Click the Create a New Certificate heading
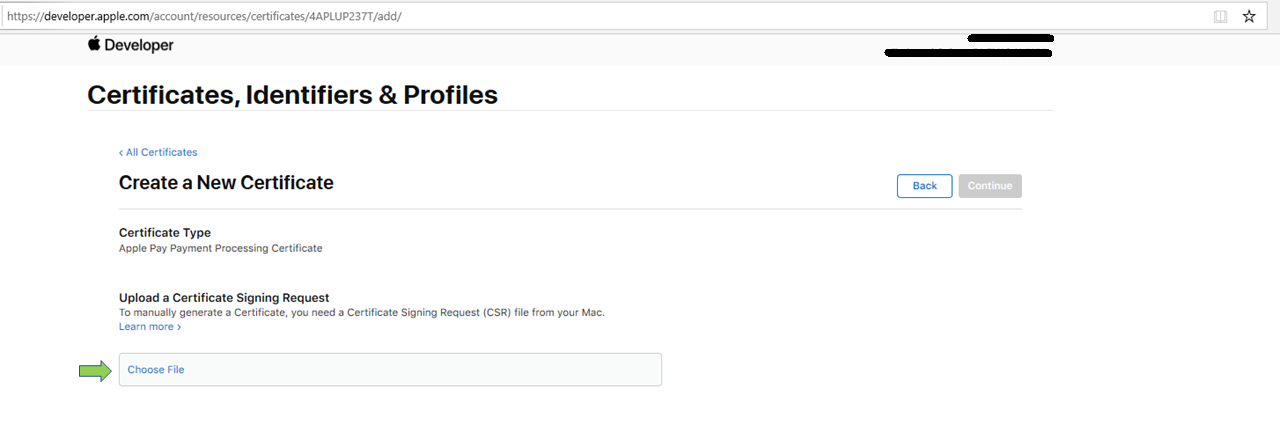1280x440 pixels. coord(226,183)
